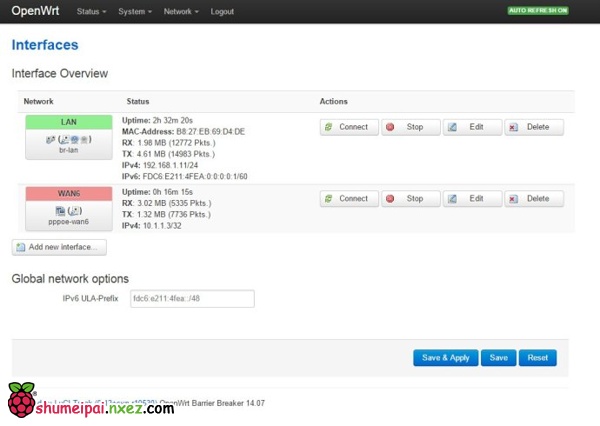Click the LAN uptime value 2h 32m 20s
The height and width of the screenshot is (426, 600).
tap(173, 120)
